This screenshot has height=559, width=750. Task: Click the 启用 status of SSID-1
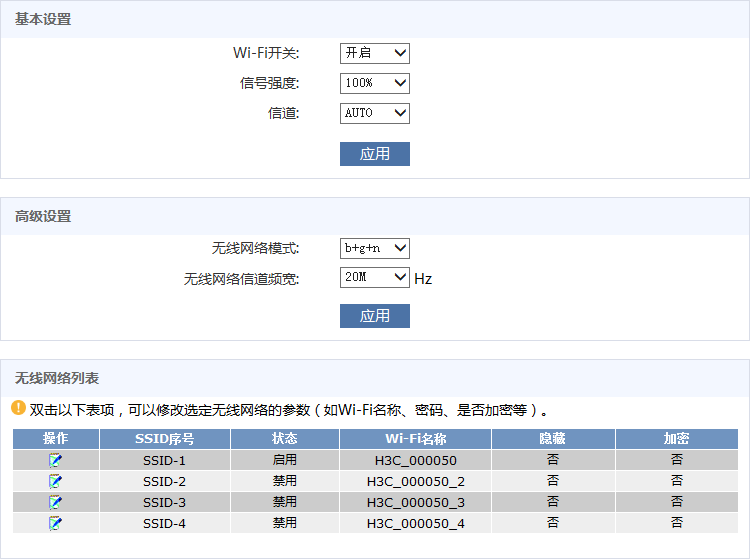click(284, 460)
